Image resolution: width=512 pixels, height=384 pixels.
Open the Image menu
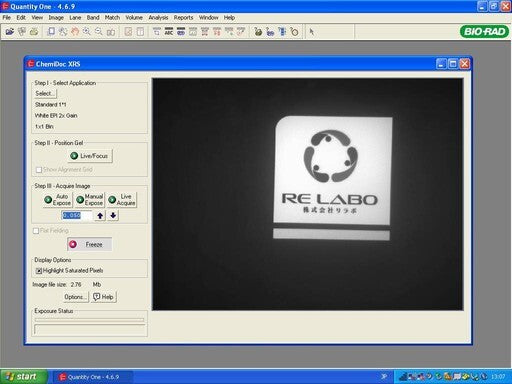(x=56, y=17)
